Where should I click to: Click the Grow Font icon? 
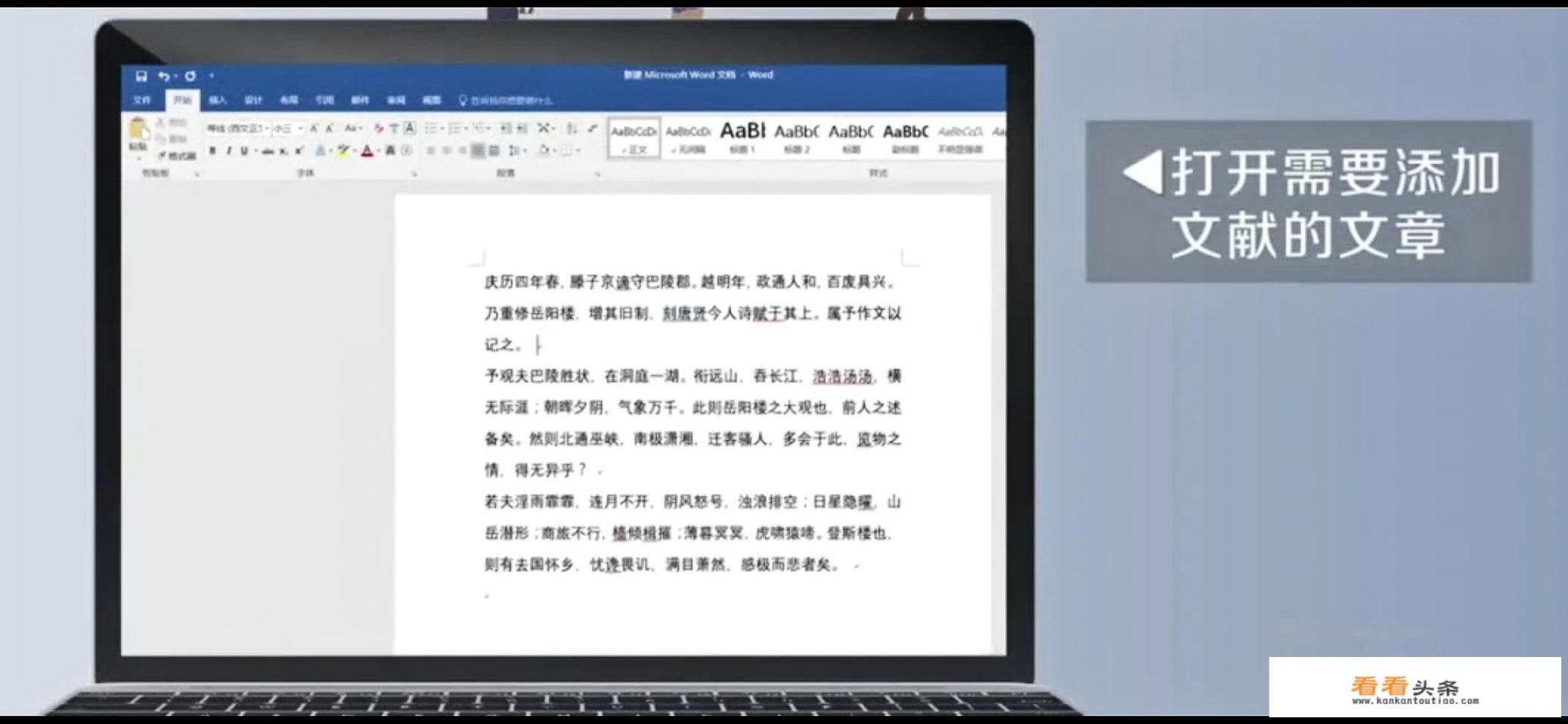pyautogui.click(x=314, y=129)
